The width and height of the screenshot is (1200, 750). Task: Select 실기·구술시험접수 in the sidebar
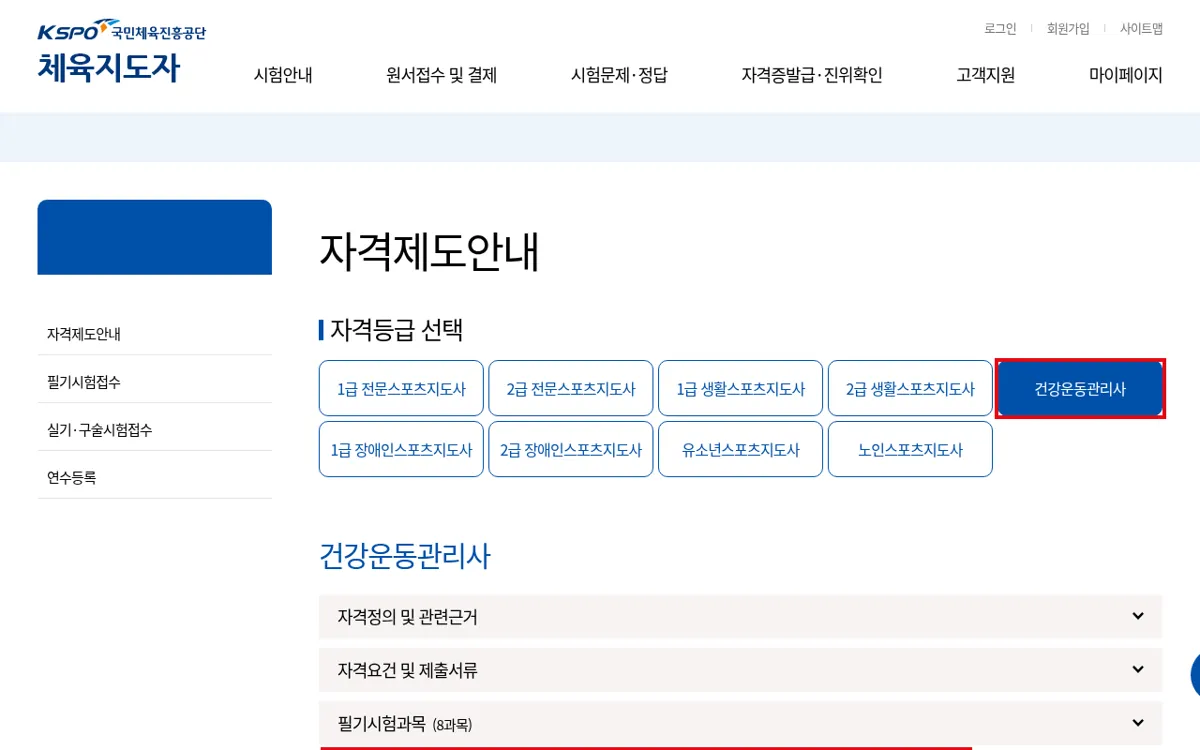155,430
